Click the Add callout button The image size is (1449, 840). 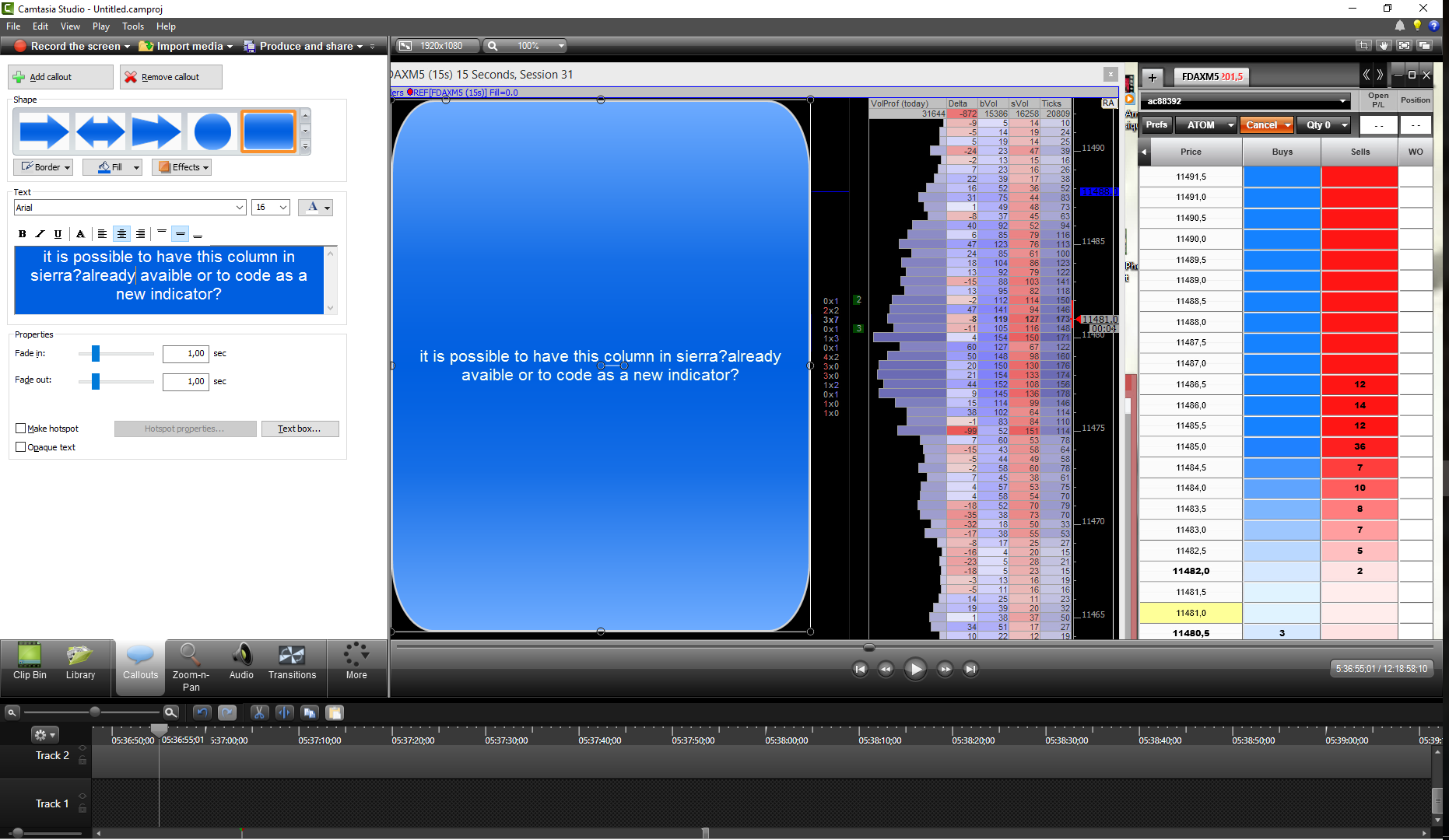click(61, 77)
